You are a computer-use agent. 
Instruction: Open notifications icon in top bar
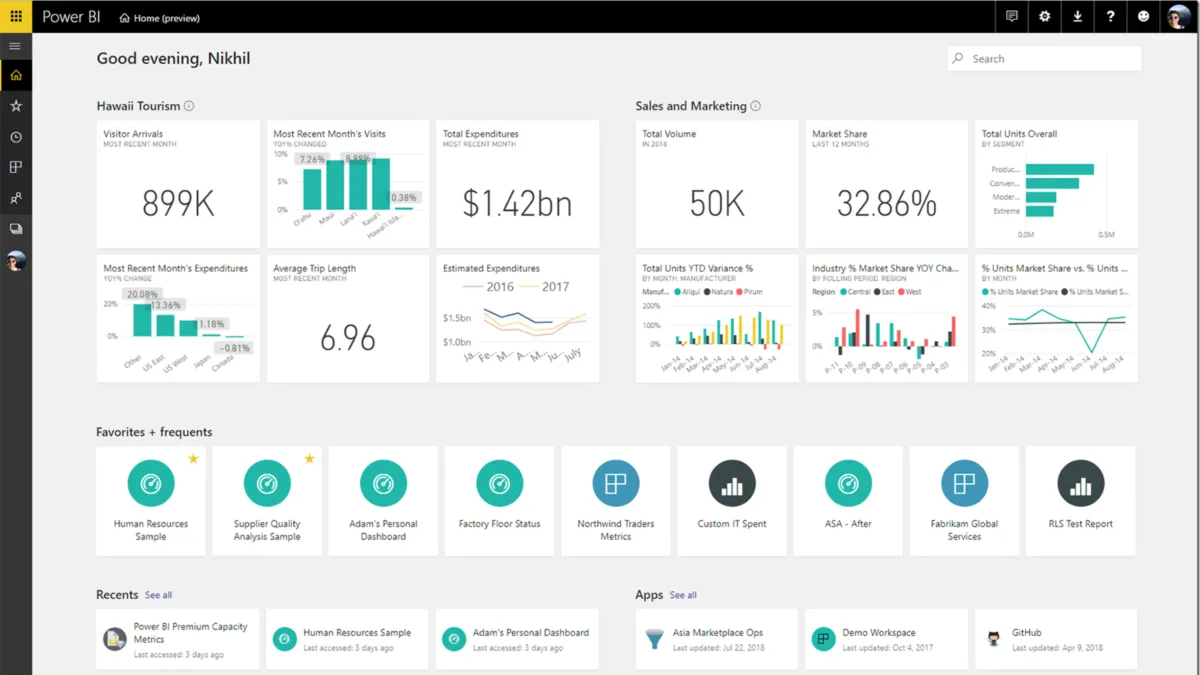click(x=1012, y=16)
